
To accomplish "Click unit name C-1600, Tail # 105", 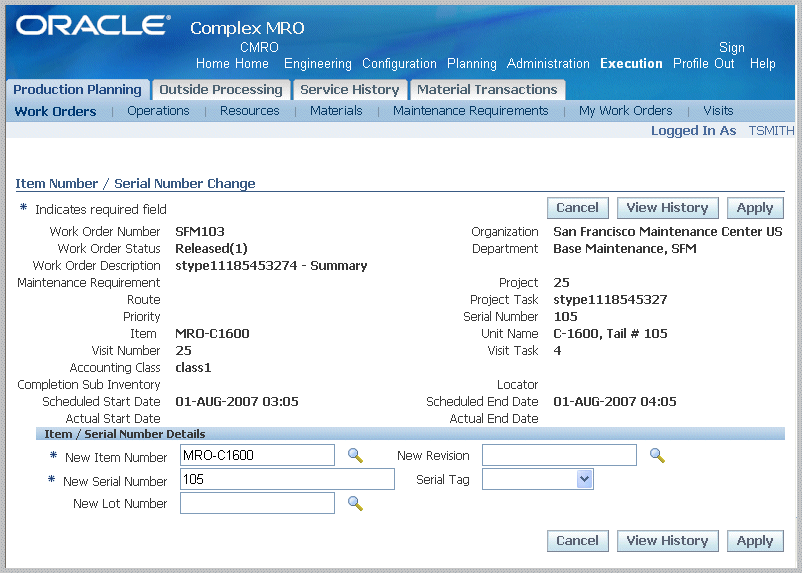I will [610, 334].
